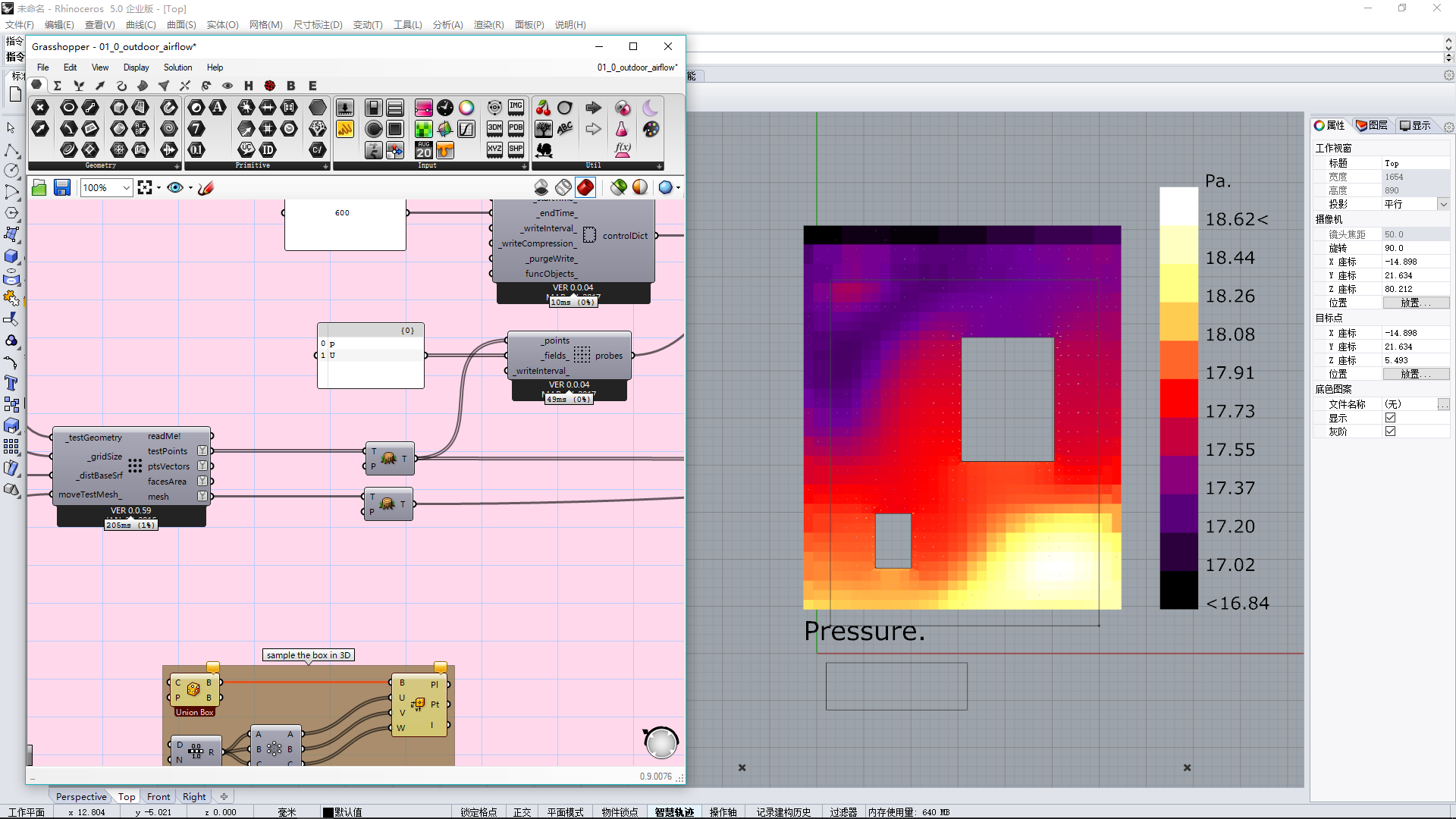Toggle preview selected-only green icon
The height and width of the screenshot is (819, 1456).
click(x=619, y=187)
